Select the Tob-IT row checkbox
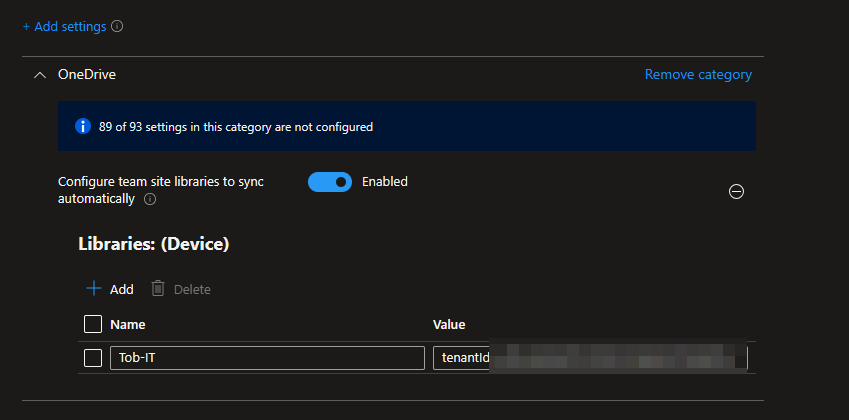This screenshot has height=420, width=849. (93, 358)
